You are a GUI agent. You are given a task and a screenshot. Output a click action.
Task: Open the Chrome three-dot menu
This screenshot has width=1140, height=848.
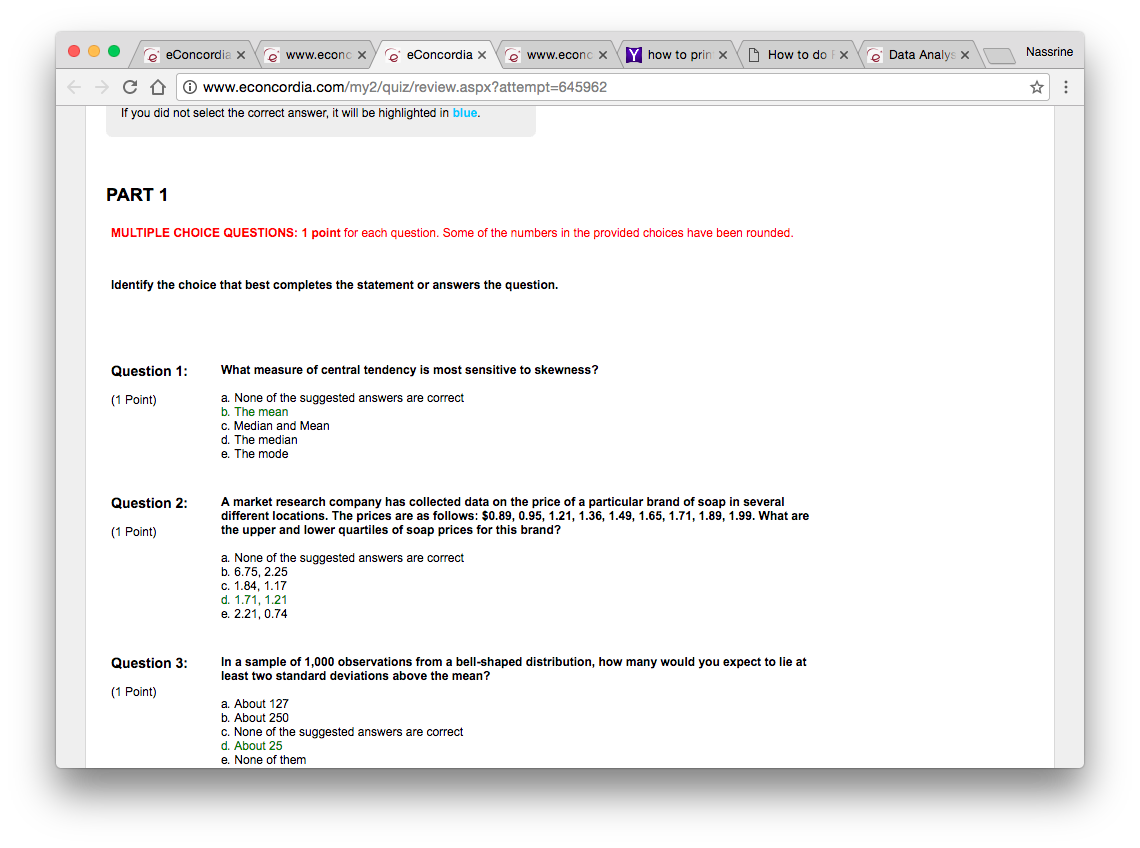pos(1066,87)
